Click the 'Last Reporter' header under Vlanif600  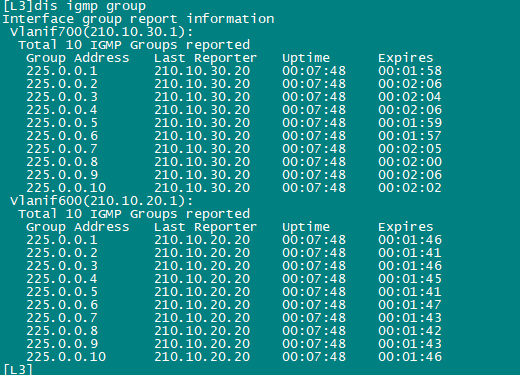205,227
